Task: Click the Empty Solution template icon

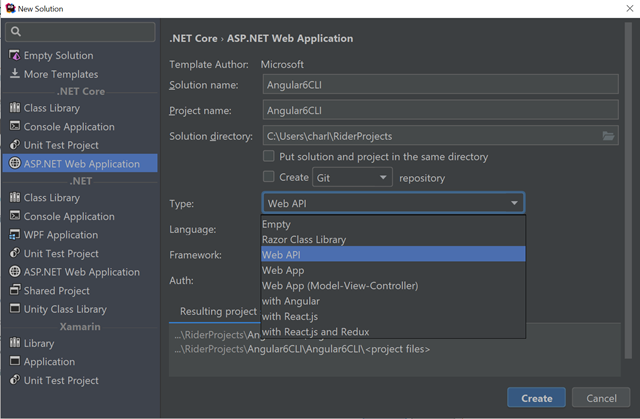Action: (x=15, y=55)
